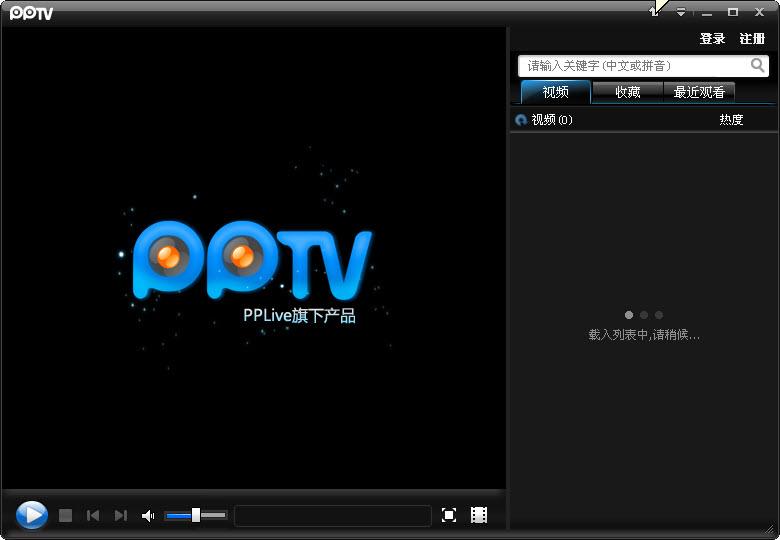This screenshot has width=780, height=540.
Task: Open the 收藏 favorites tab
Action: coord(628,92)
